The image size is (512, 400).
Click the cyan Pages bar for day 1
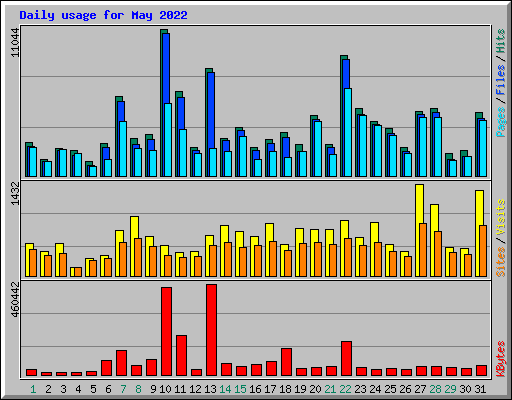click(x=33, y=162)
